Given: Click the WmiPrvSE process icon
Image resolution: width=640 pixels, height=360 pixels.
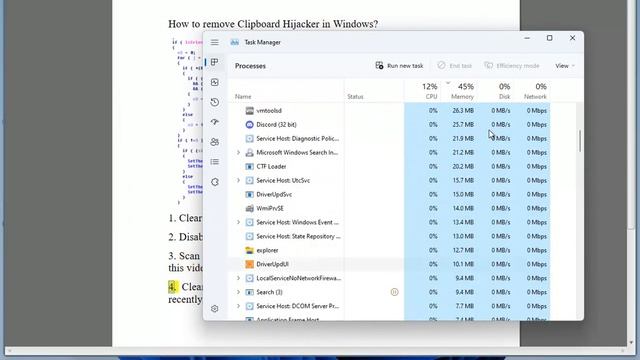Looking at the screenshot, I should pyautogui.click(x=249, y=208).
